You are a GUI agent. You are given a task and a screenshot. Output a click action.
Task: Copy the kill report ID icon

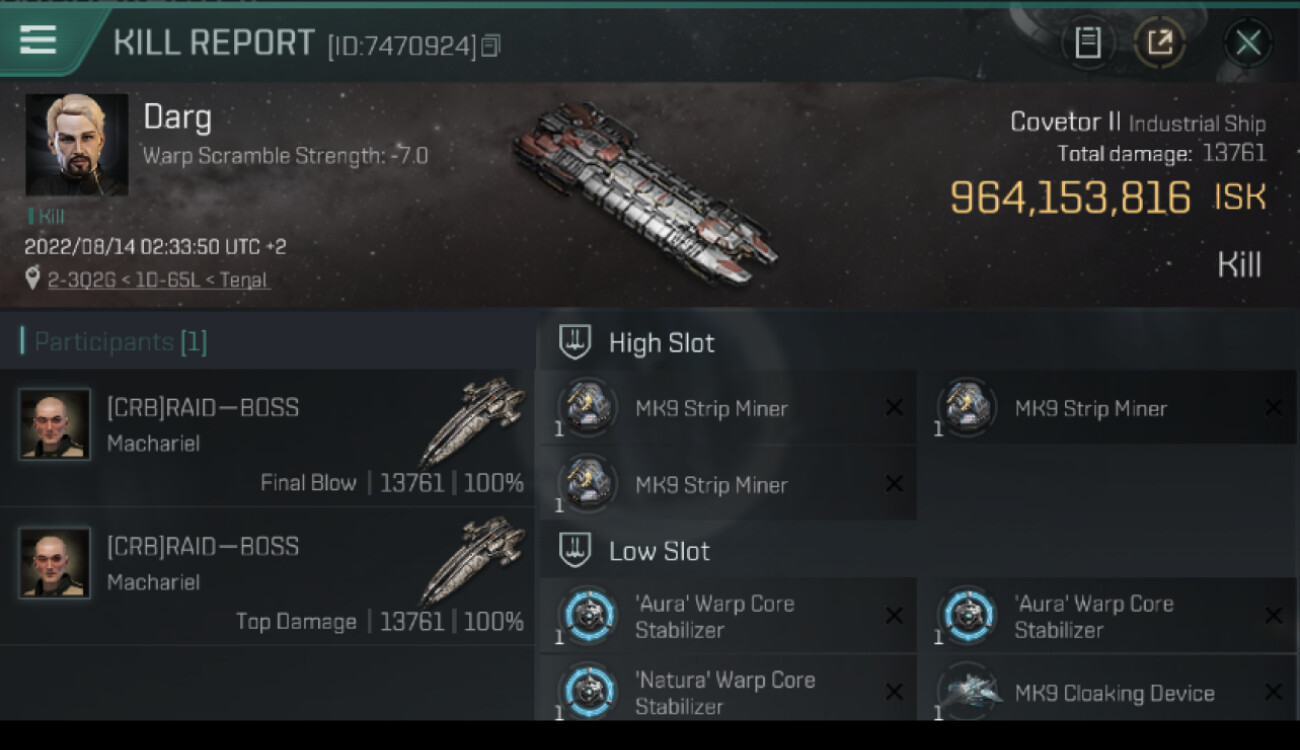pyautogui.click(x=490, y=46)
